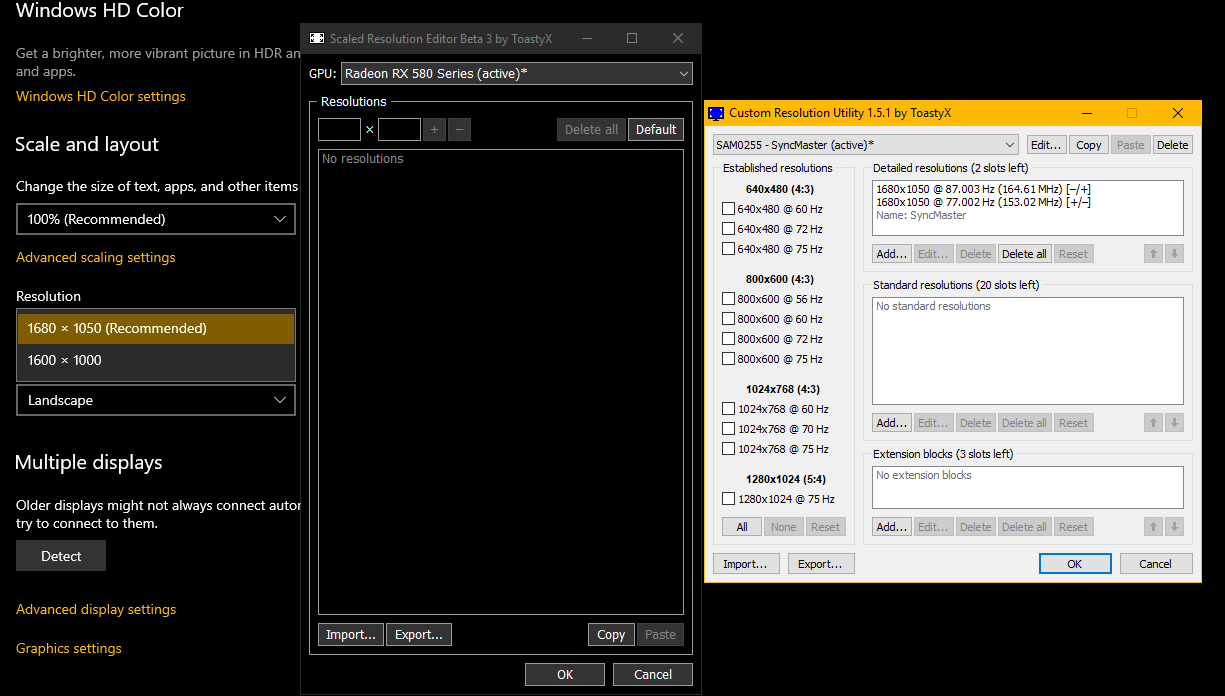Click Custom Resolution Utility title bar icon
This screenshot has width=1225, height=696.
click(x=717, y=114)
